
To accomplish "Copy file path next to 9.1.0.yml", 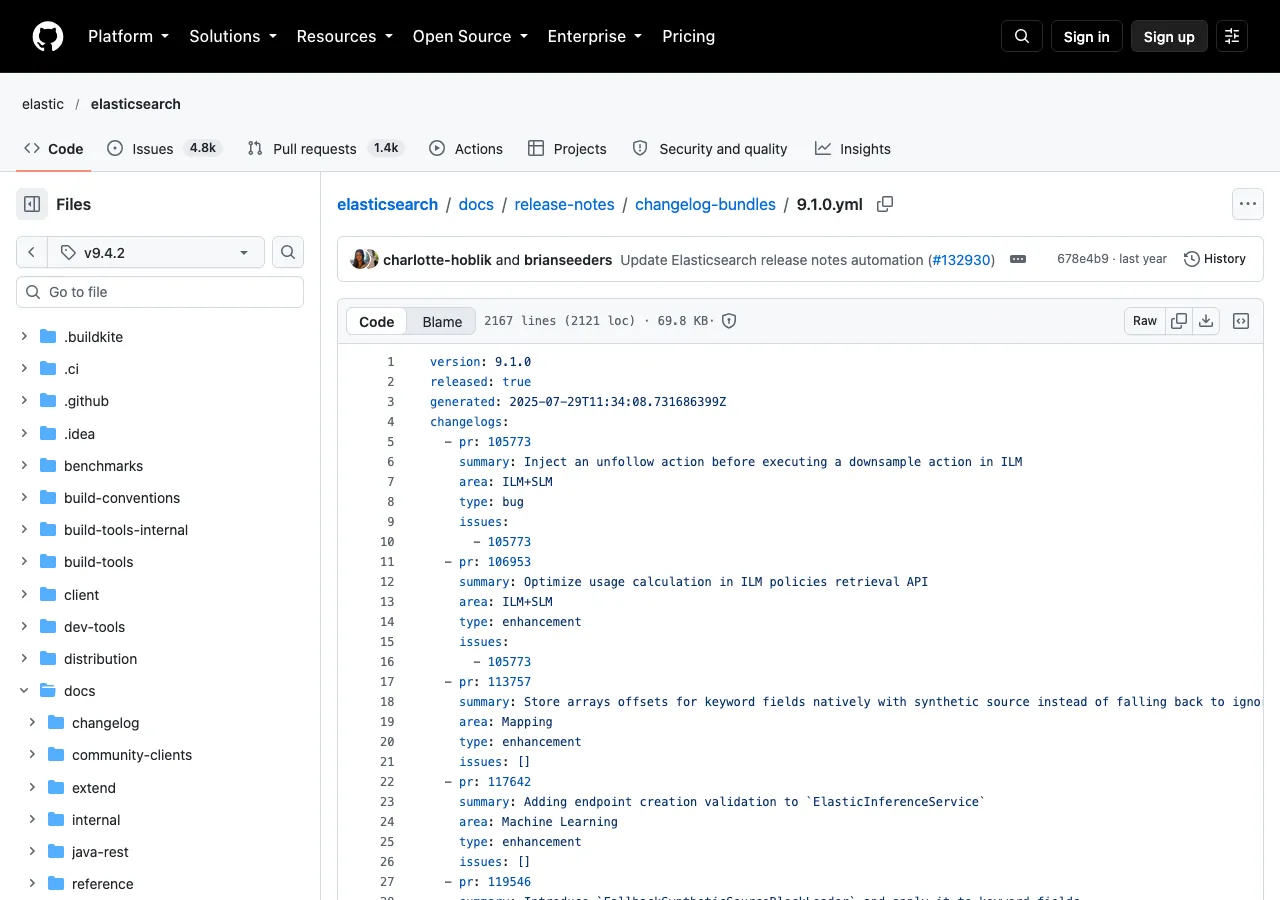I will click(885, 204).
